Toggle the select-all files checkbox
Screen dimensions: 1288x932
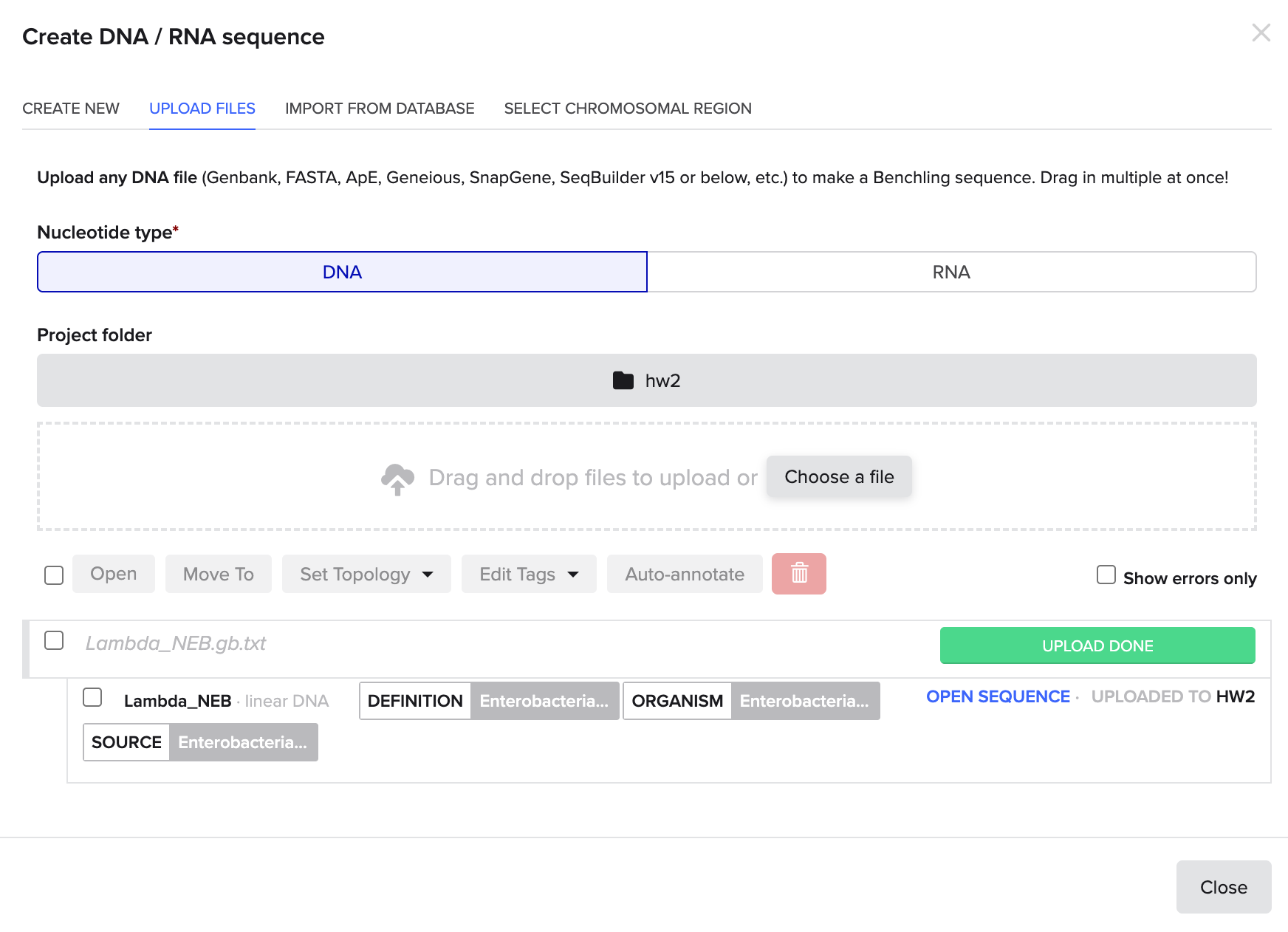pos(54,575)
